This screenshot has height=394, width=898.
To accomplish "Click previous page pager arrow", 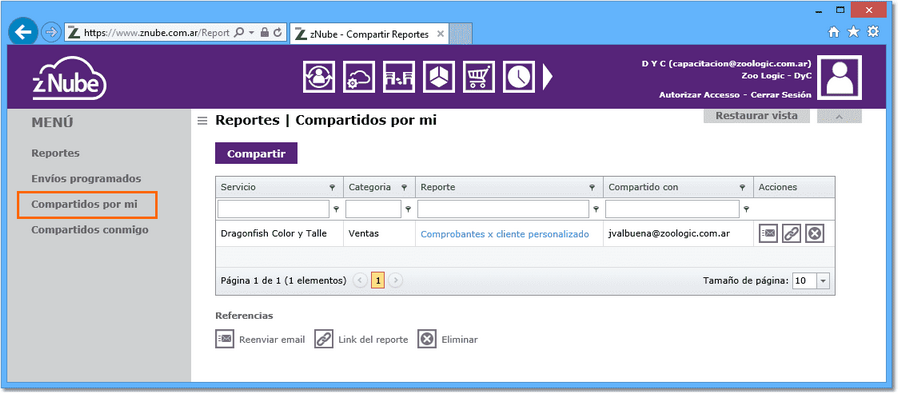I will [x=360, y=281].
